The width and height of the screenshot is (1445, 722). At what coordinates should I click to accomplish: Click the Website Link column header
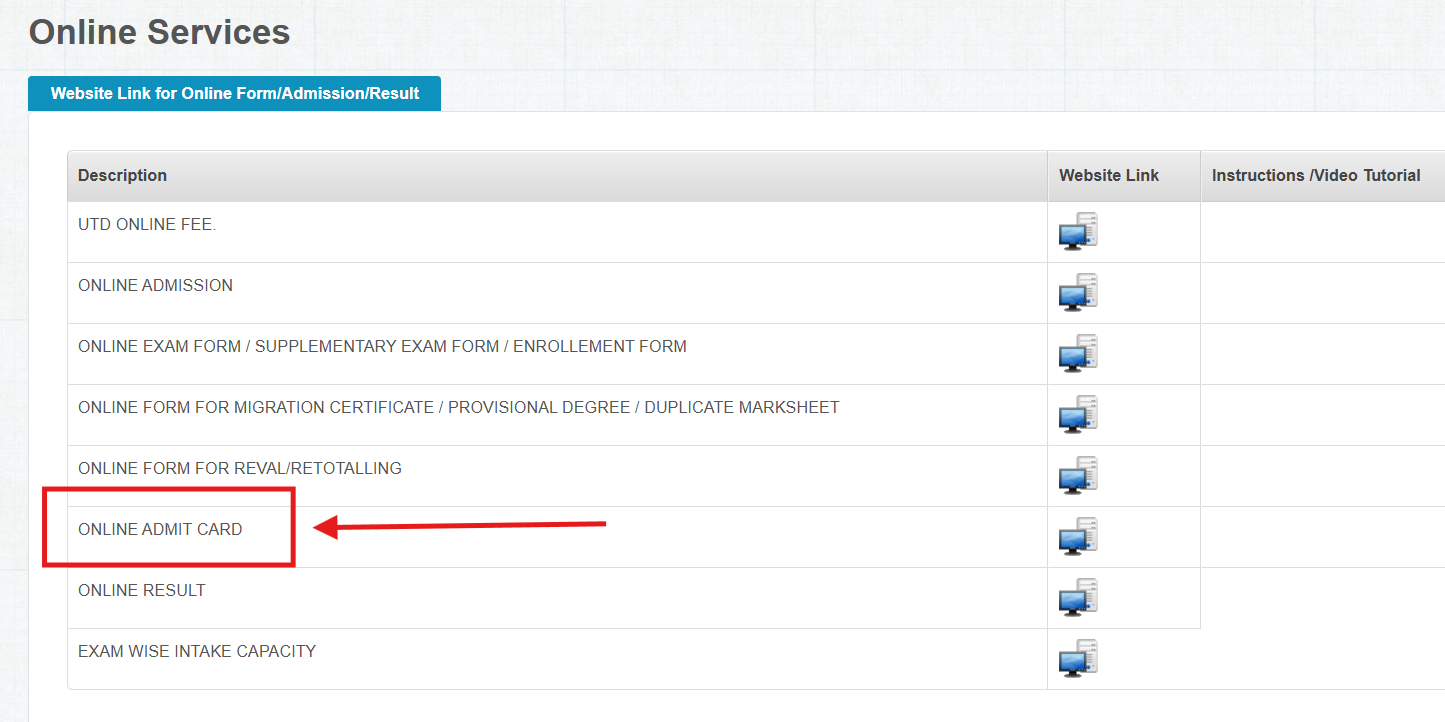tap(1108, 176)
